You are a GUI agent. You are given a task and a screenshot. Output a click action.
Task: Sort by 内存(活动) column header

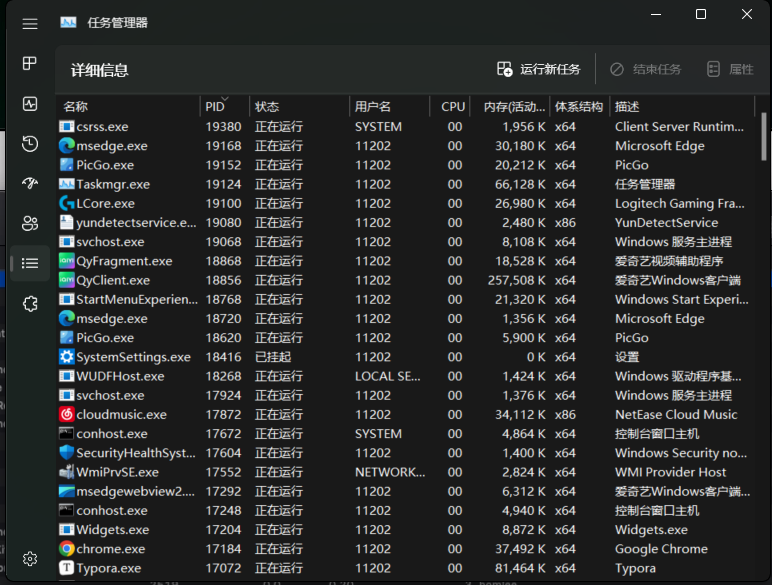[x=510, y=107]
